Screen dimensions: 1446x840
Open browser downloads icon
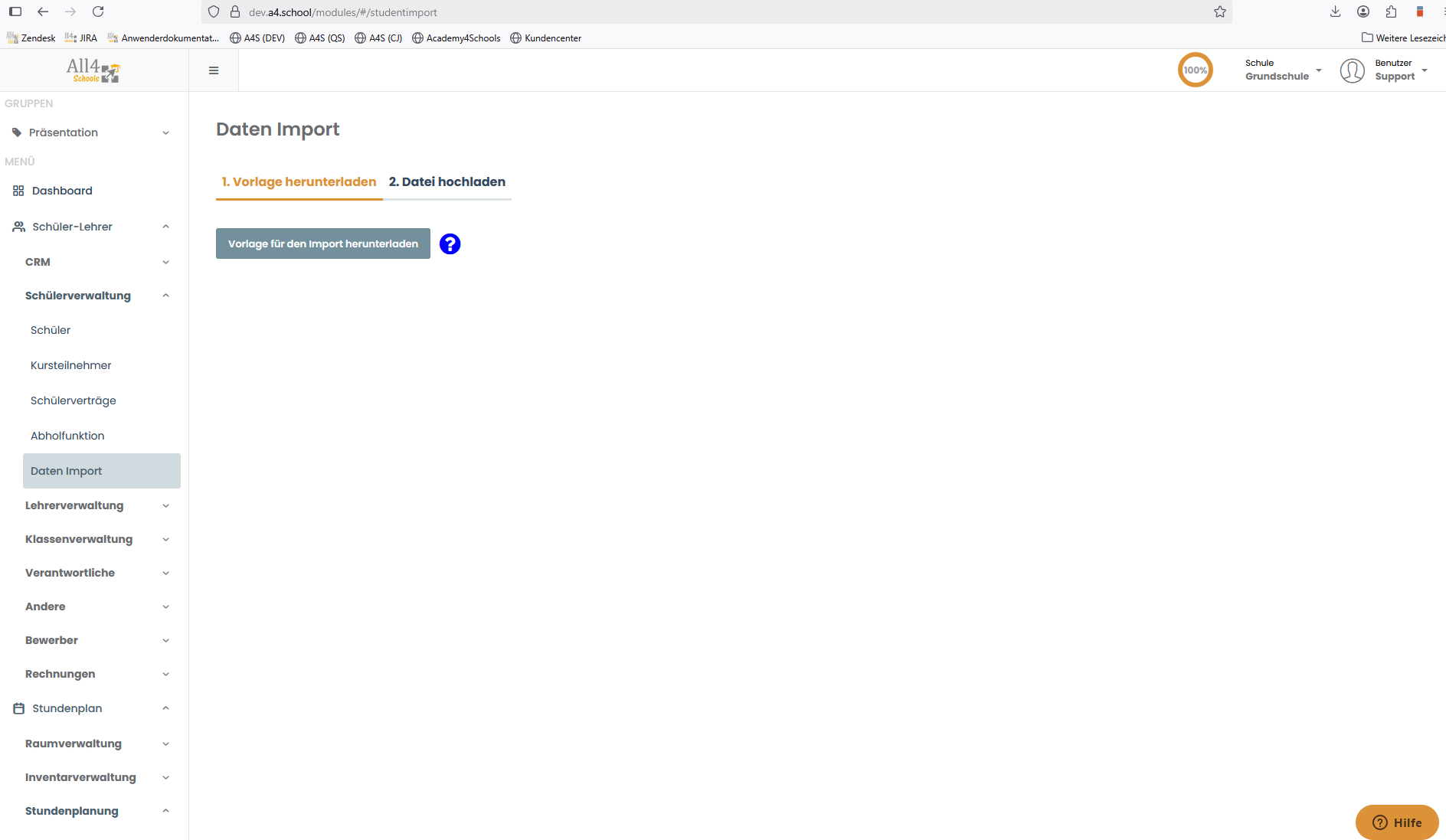pos(1335,11)
